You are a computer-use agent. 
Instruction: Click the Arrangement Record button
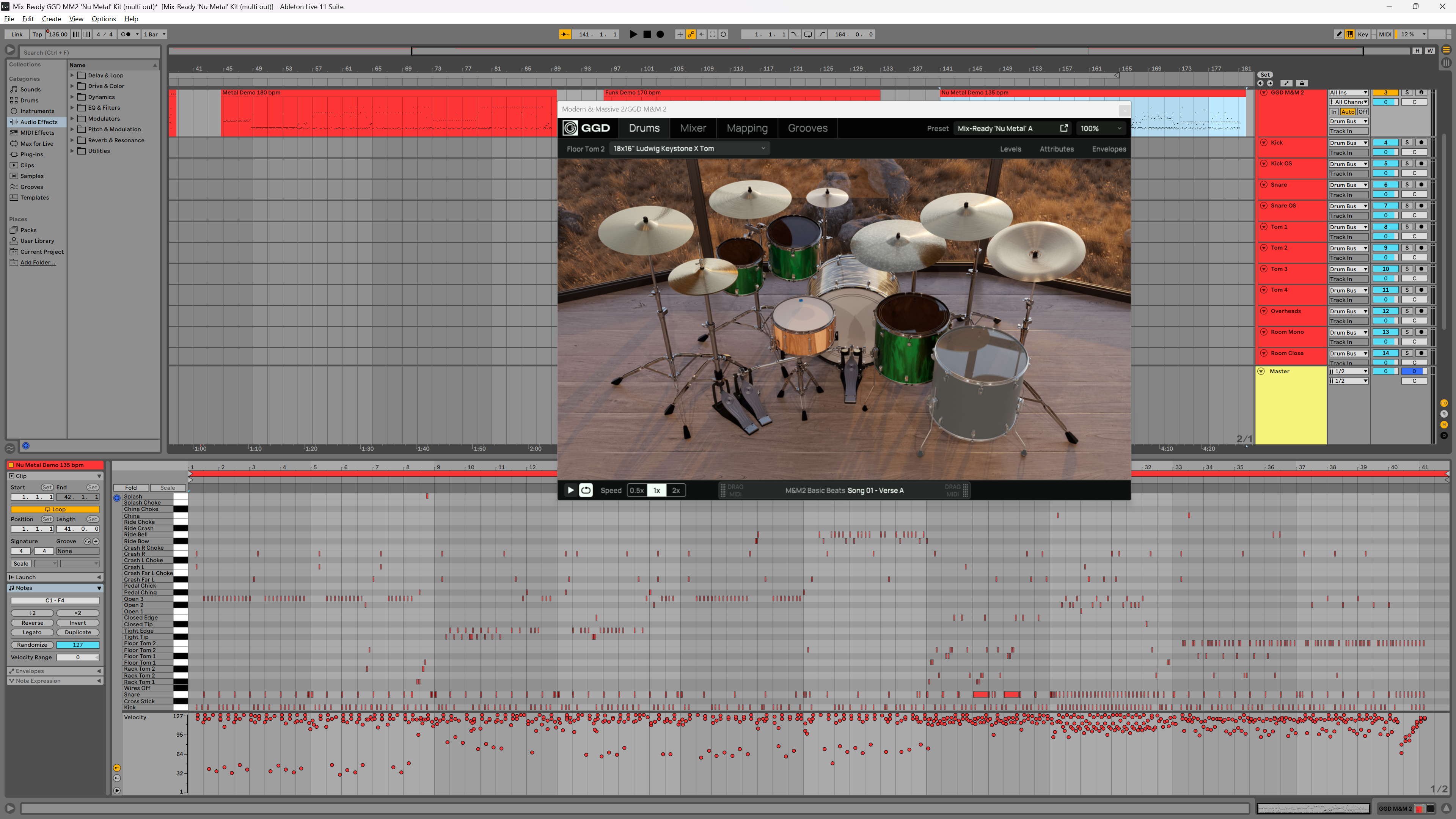click(x=660, y=35)
